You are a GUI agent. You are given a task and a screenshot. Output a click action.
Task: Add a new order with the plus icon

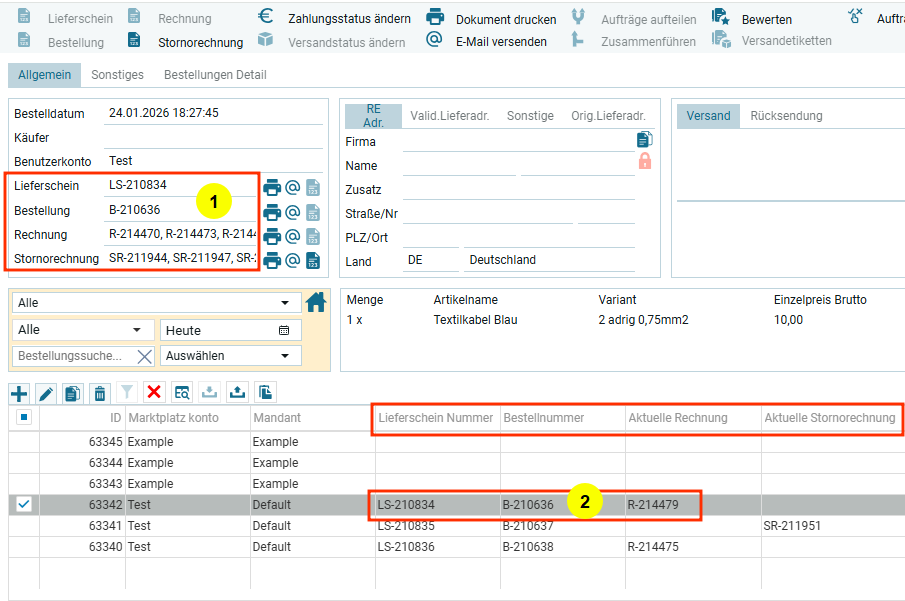[x=19, y=393]
